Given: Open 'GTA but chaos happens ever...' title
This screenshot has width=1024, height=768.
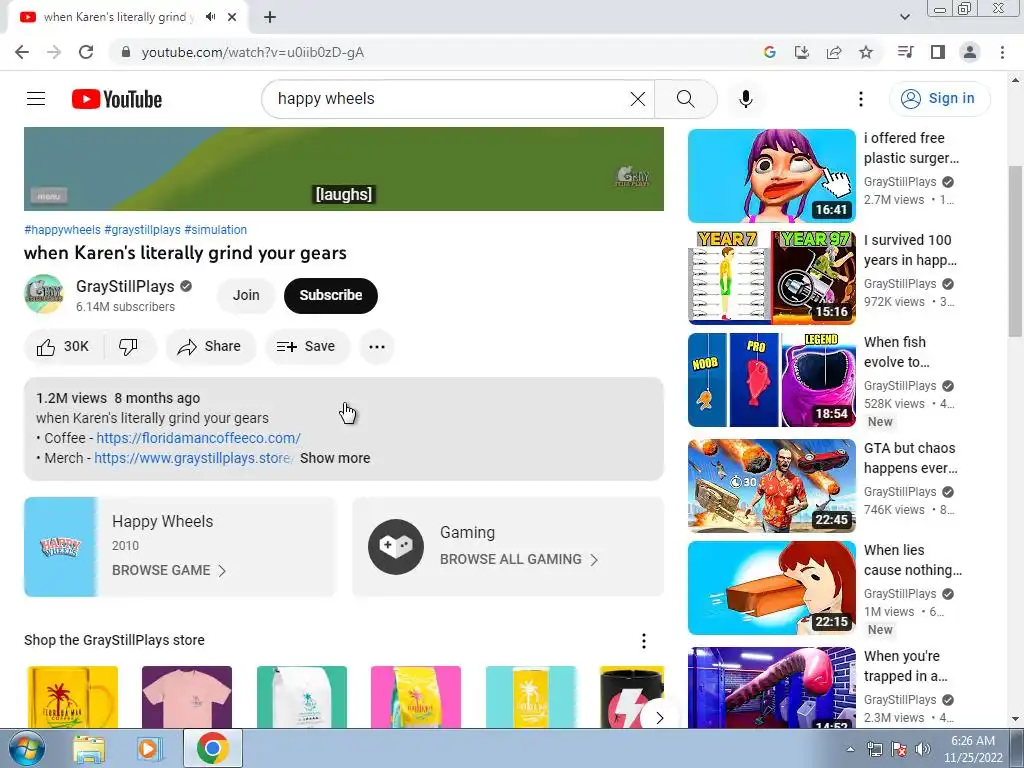Looking at the screenshot, I should (910, 458).
